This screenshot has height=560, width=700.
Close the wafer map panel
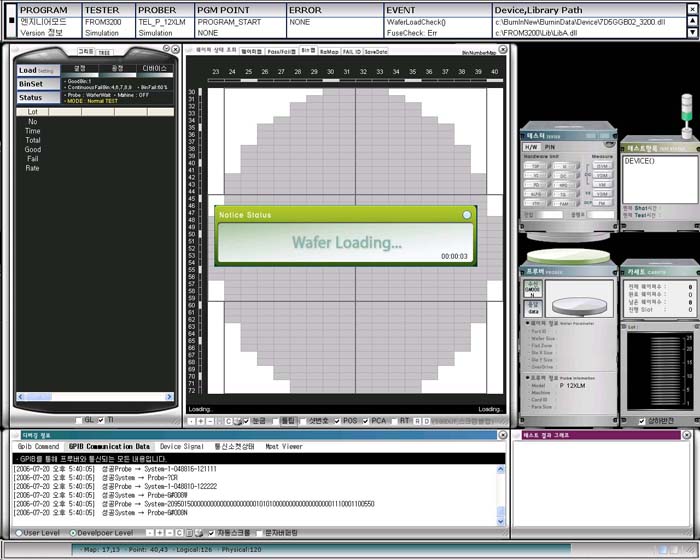pyautogui.click(x=503, y=50)
